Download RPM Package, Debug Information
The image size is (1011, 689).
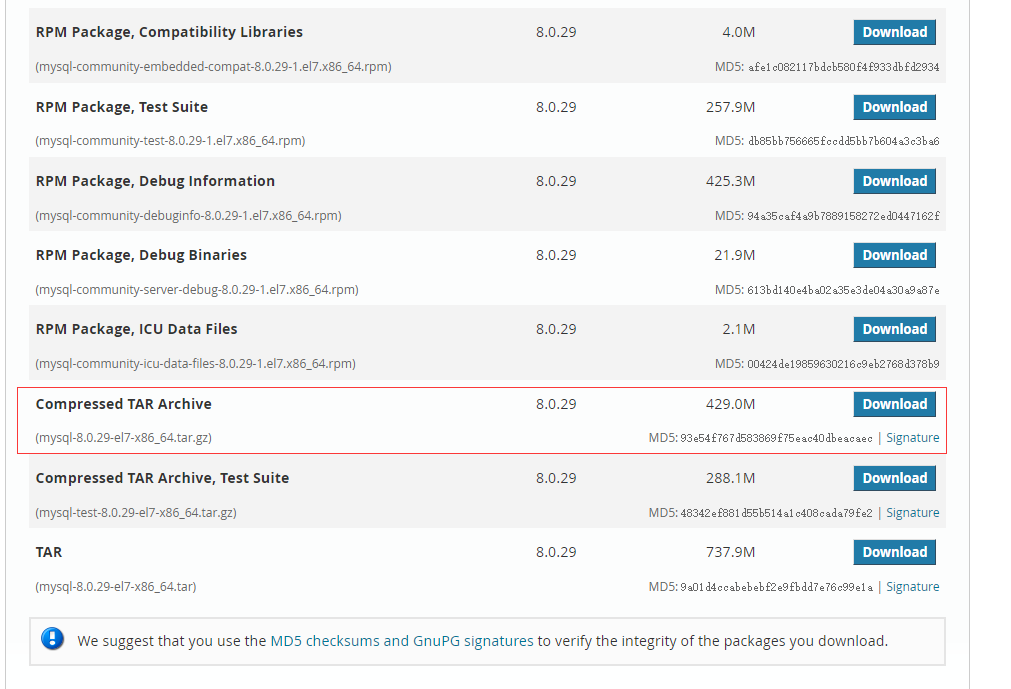tap(894, 181)
